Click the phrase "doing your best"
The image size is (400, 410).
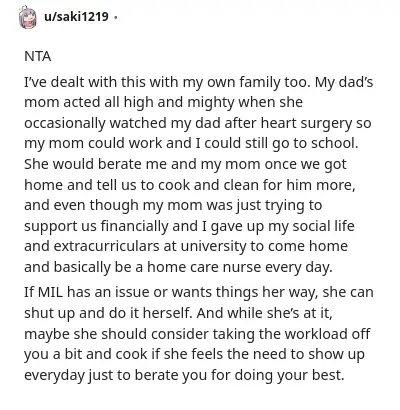(x=289, y=375)
